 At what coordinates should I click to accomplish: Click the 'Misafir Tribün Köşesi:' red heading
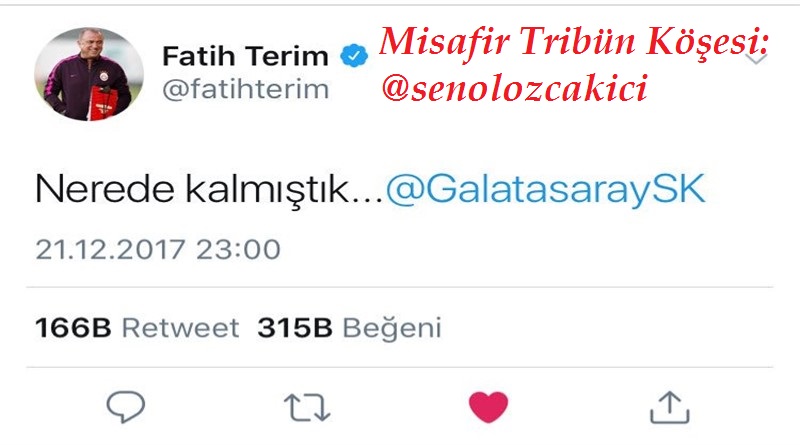coord(574,41)
